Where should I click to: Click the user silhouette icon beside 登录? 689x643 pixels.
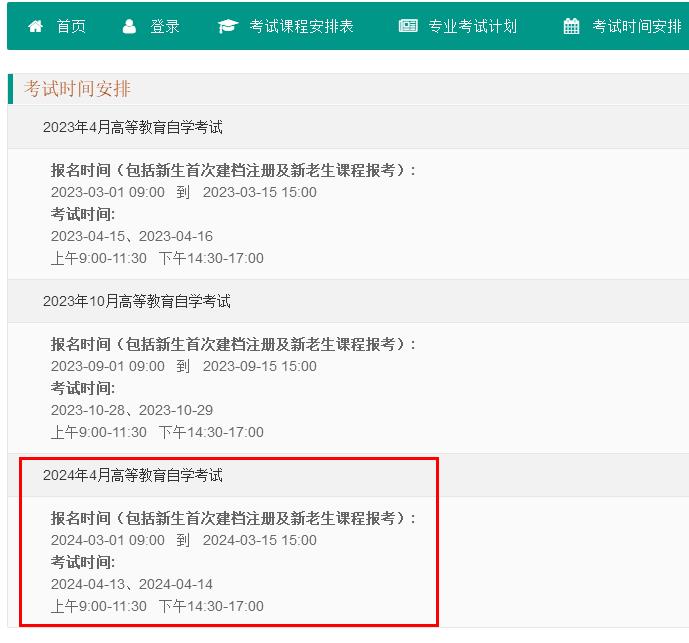(x=129, y=26)
